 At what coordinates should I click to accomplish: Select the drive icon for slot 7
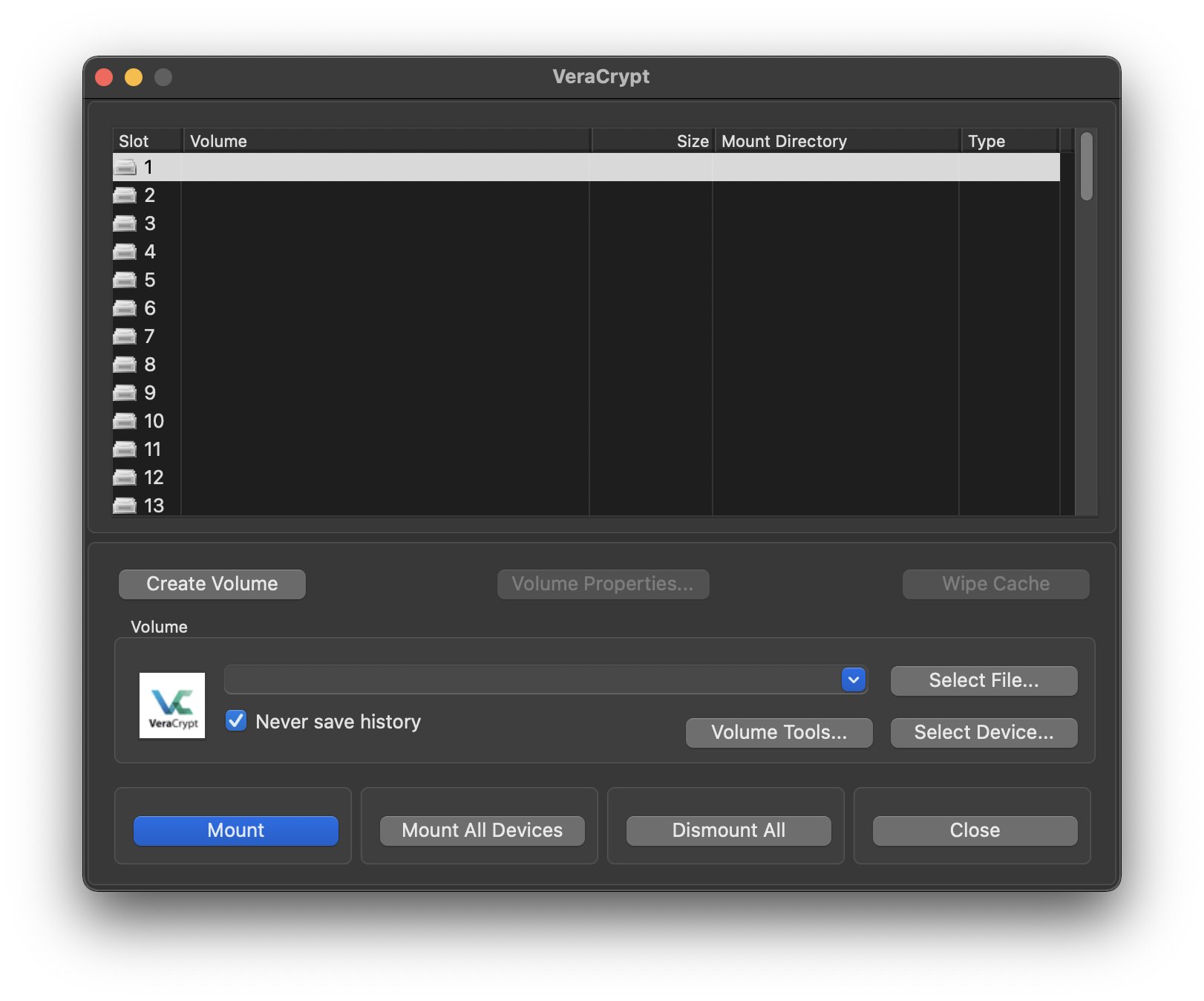pyautogui.click(x=125, y=337)
